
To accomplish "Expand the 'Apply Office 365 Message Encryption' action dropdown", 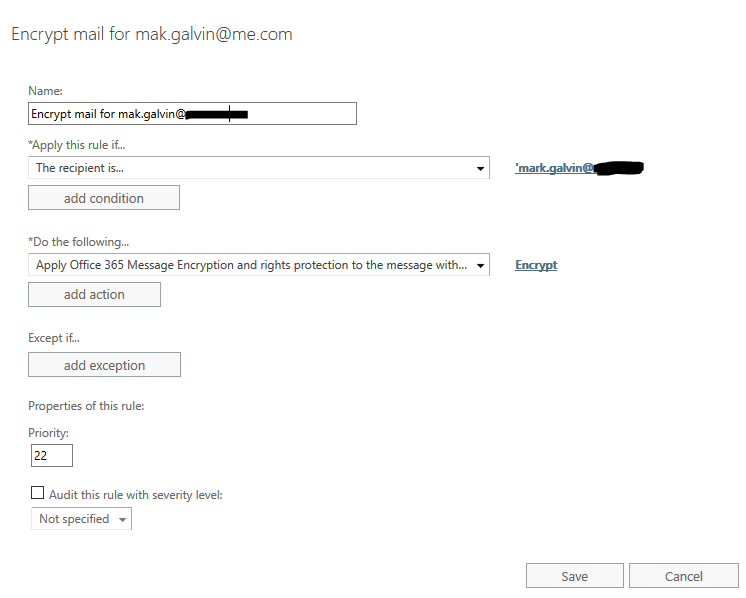I will coord(258,265).
